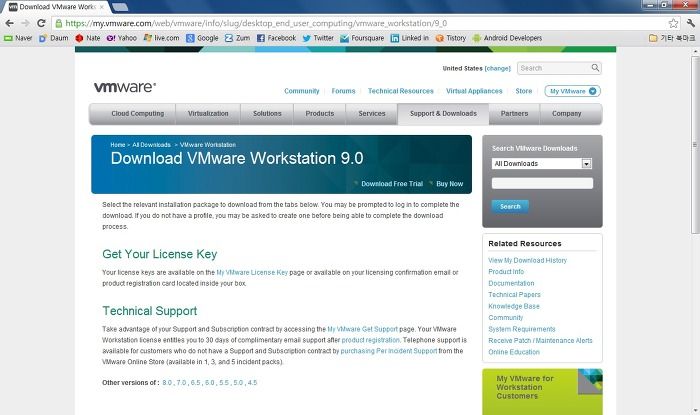Open the Zum bookmark
Image resolution: width=700 pixels, height=415 pixels.
click(238, 38)
